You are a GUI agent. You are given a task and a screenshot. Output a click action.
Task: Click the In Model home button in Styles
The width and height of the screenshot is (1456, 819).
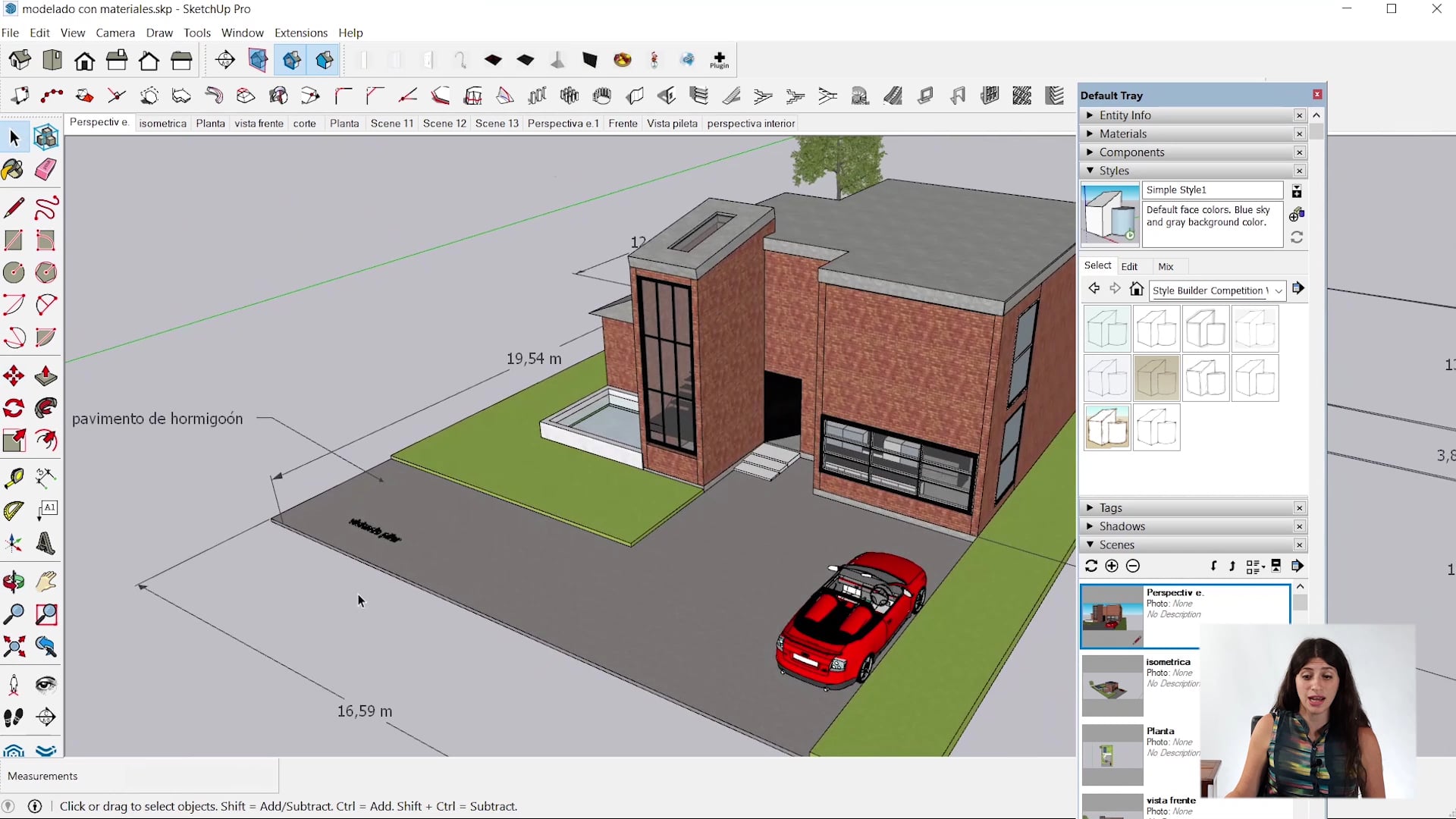[x=1137, y=289]
